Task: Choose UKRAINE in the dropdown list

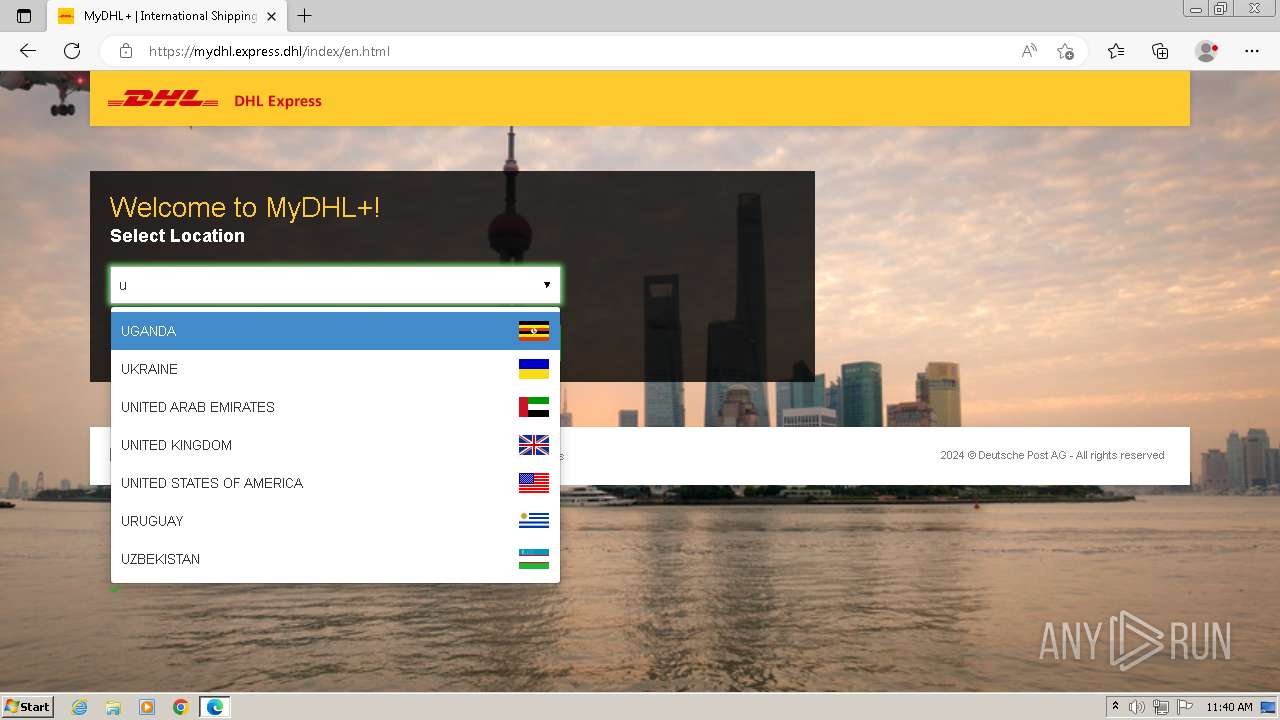Action: pyautogui.click(x=335, y=369)
